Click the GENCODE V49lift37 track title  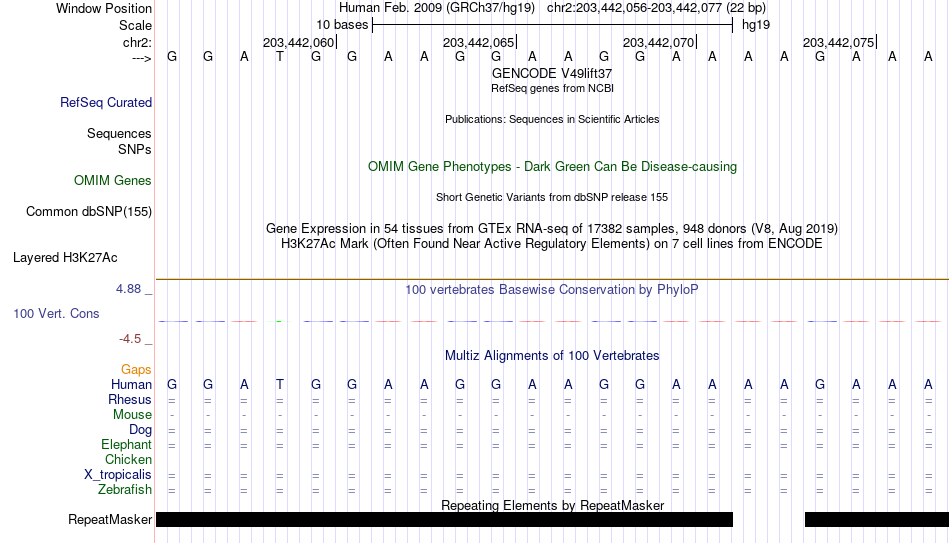[552, 73]
